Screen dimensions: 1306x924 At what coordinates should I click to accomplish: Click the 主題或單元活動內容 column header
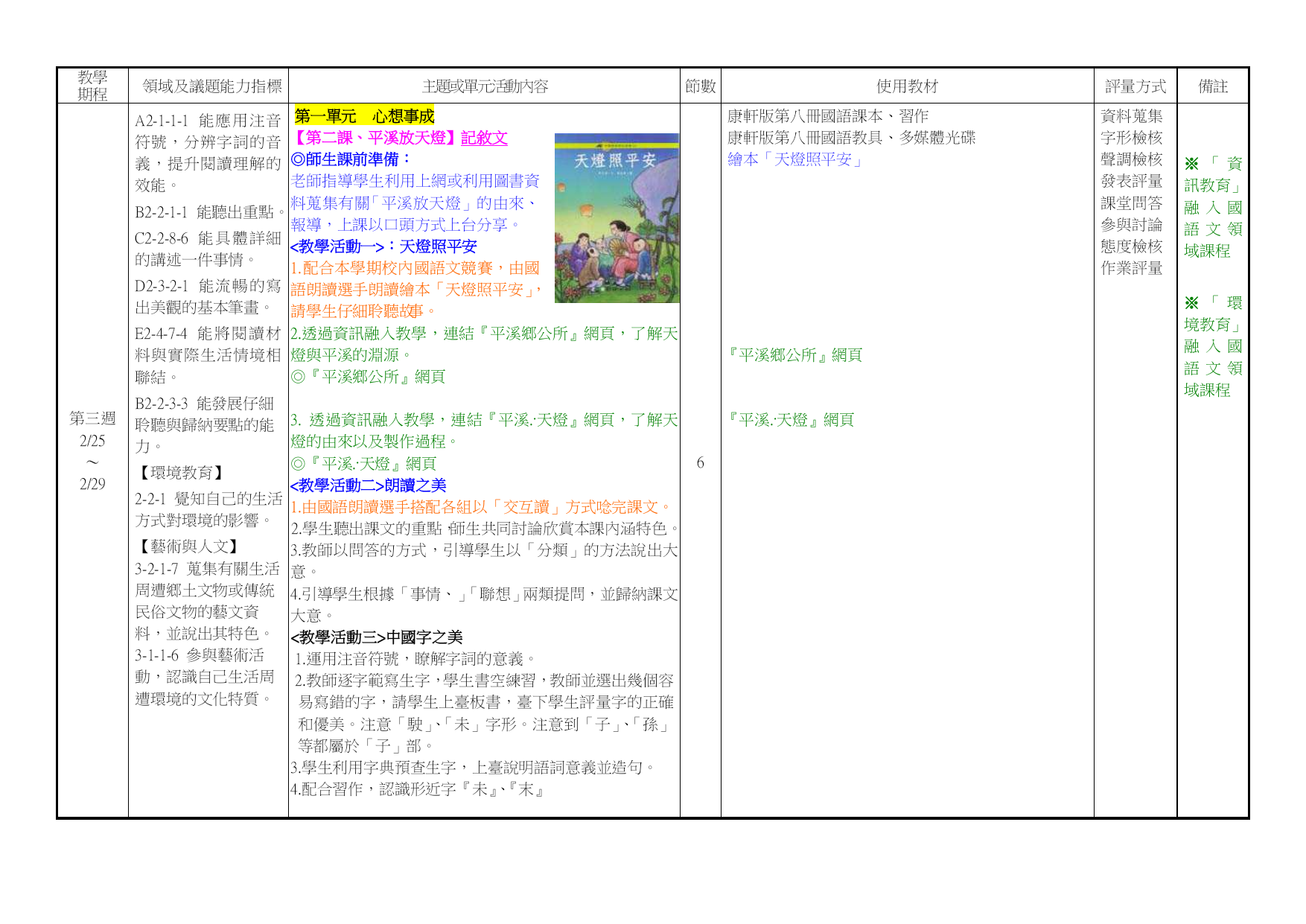click(485, 86)
